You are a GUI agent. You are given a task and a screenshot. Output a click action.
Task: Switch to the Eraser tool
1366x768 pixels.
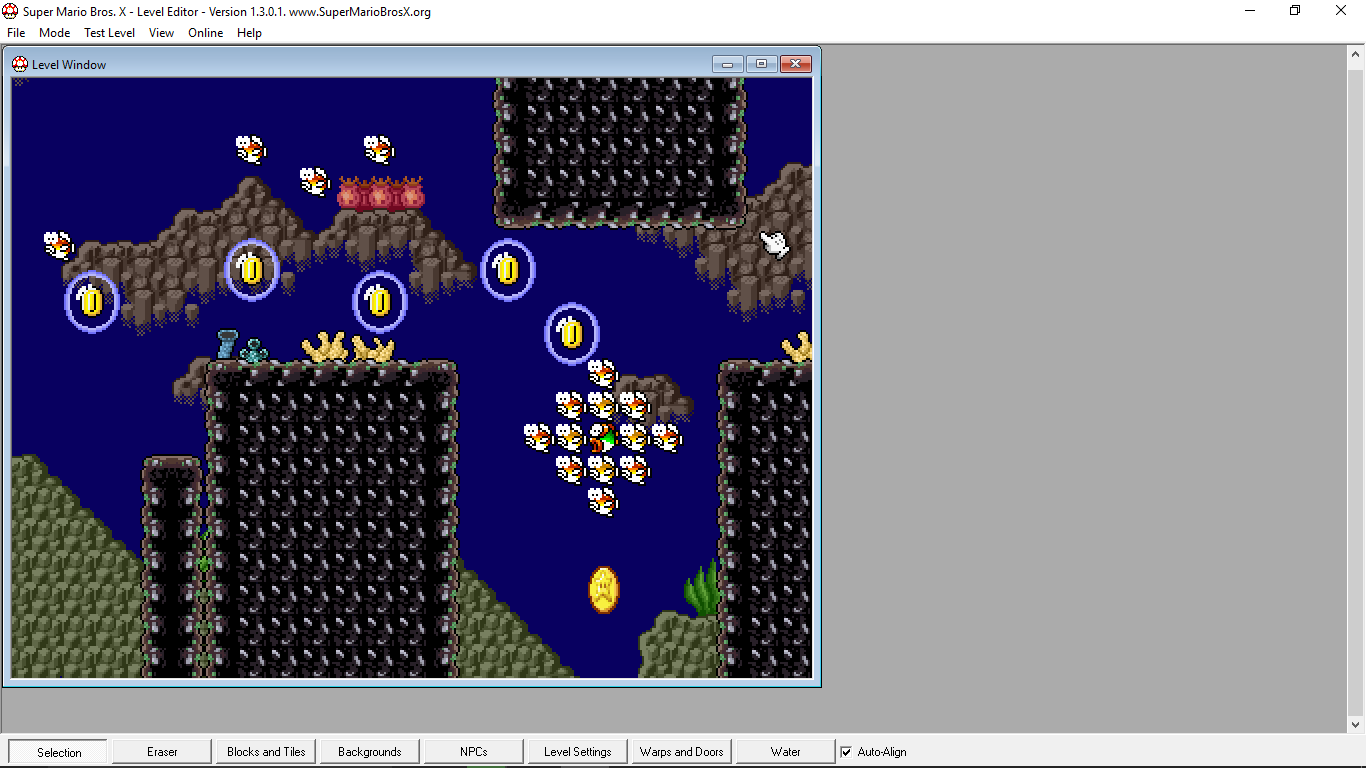point(162,752)
